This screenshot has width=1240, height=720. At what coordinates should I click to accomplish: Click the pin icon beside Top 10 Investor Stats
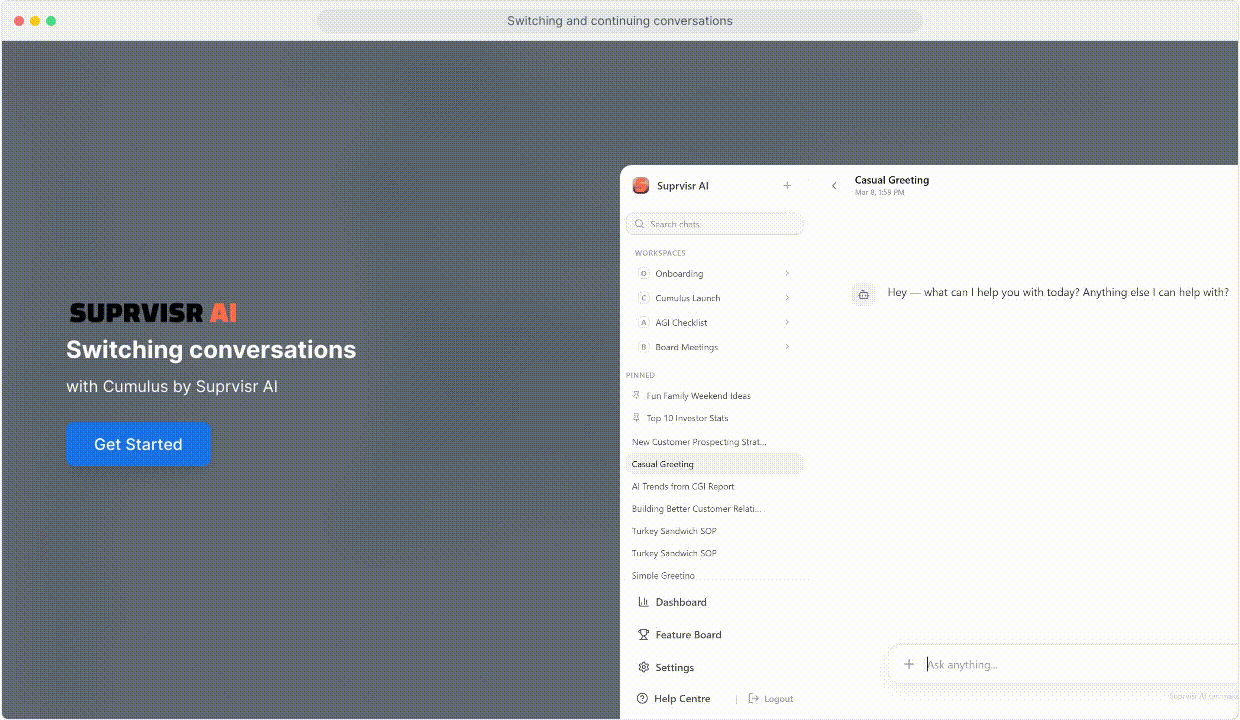tap(637, 418)
